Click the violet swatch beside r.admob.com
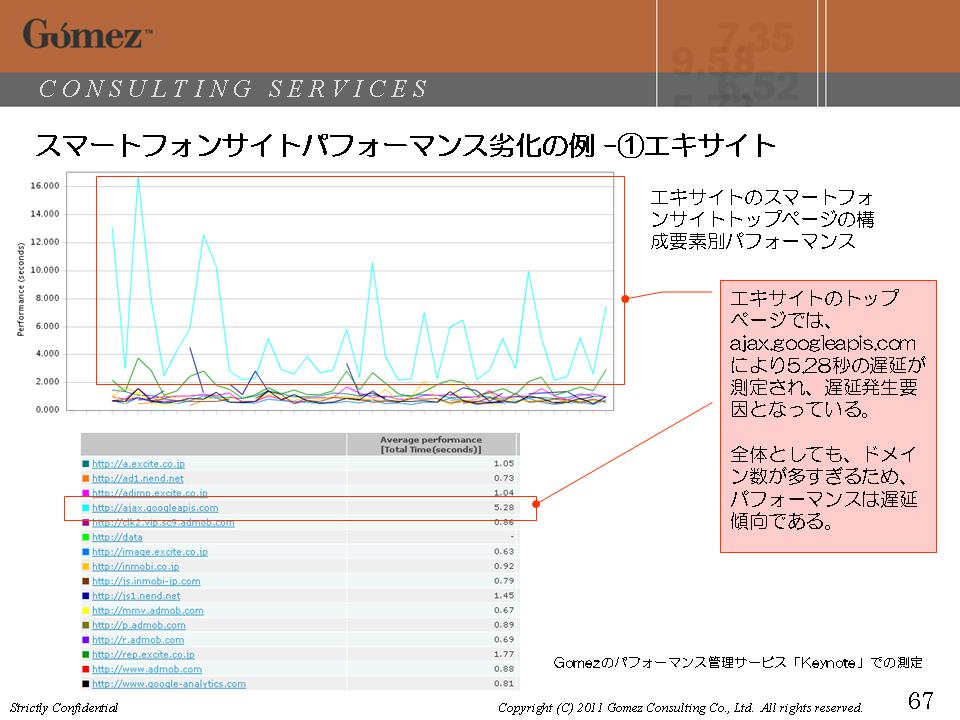 pos(86,640)
